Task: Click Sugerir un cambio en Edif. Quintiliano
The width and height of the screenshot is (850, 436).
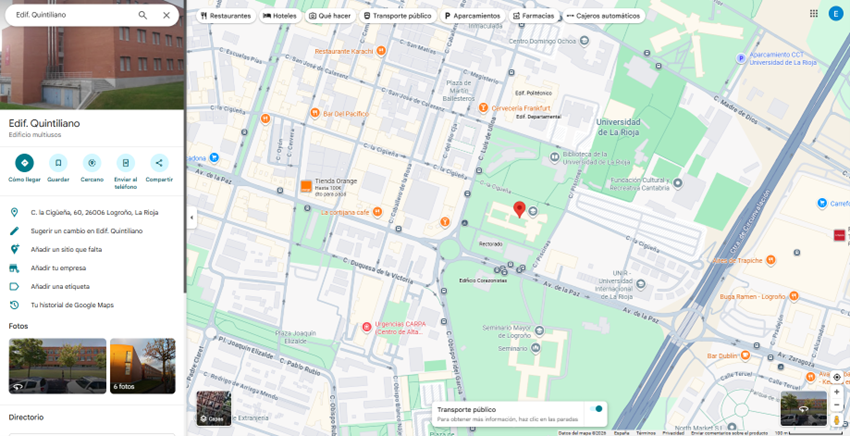Action: pos(86,231)
